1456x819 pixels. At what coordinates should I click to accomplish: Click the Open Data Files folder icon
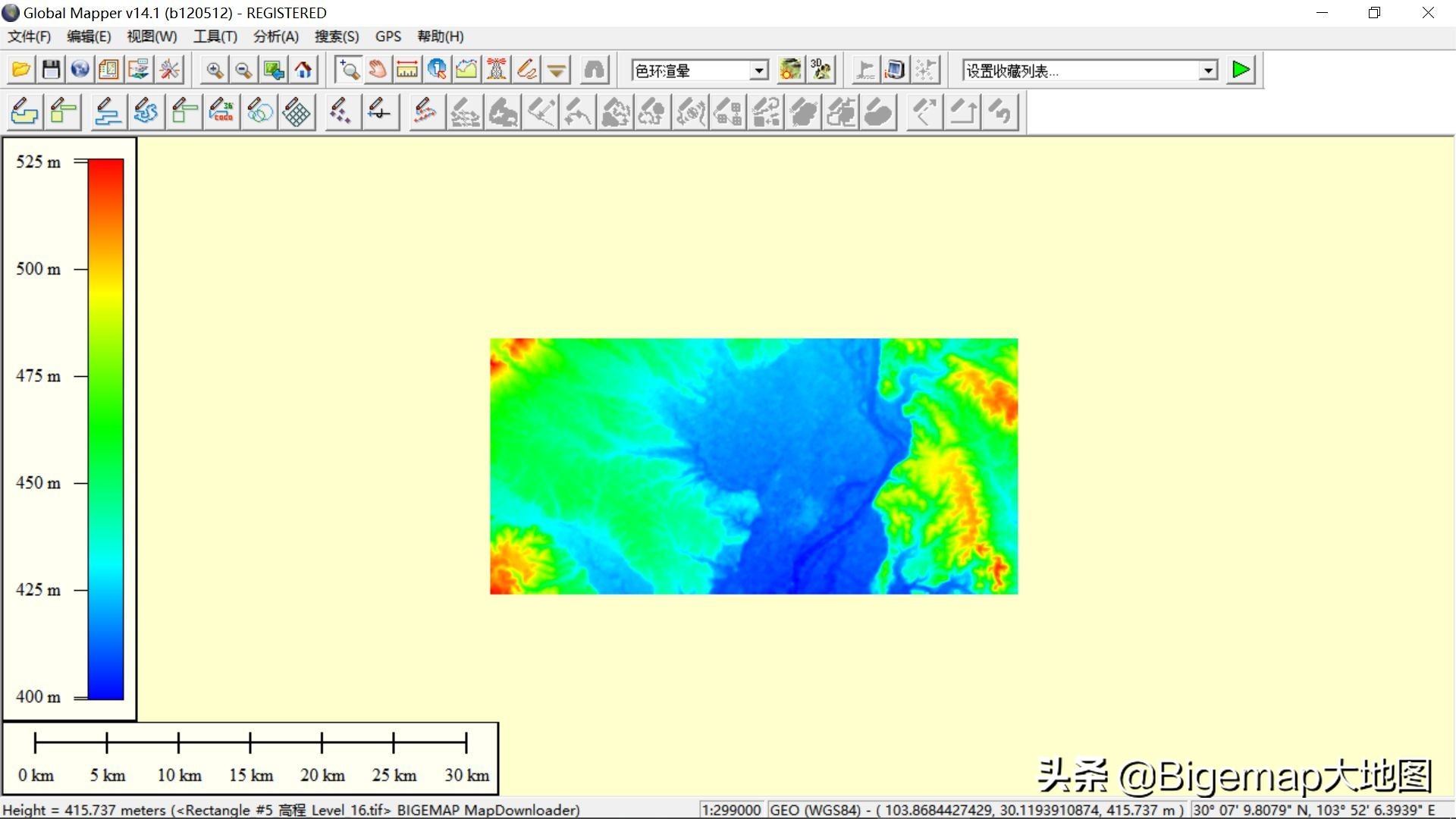pyautogui.click(x=21, y=71)
